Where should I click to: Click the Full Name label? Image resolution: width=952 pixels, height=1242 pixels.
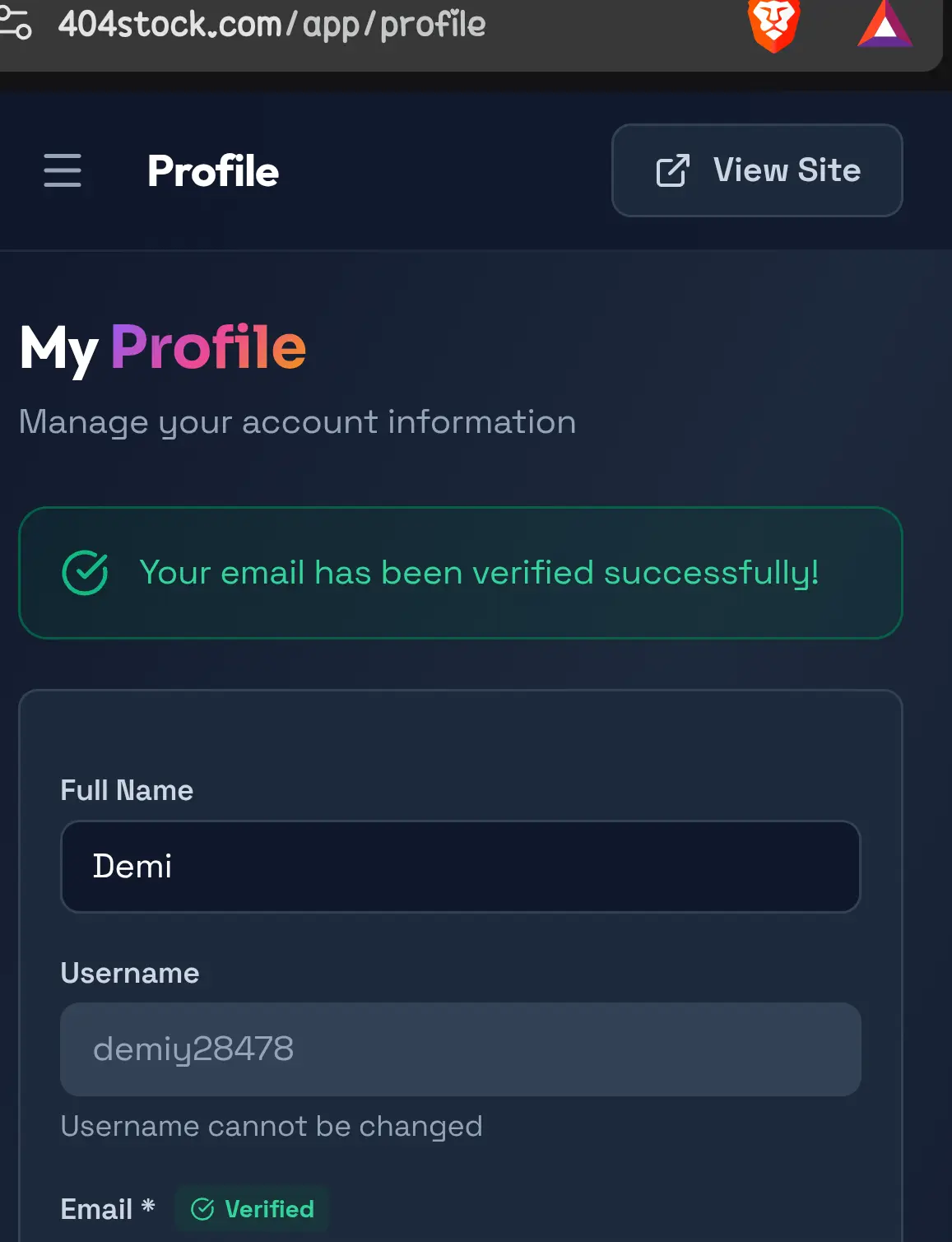[x=127, y=790]
